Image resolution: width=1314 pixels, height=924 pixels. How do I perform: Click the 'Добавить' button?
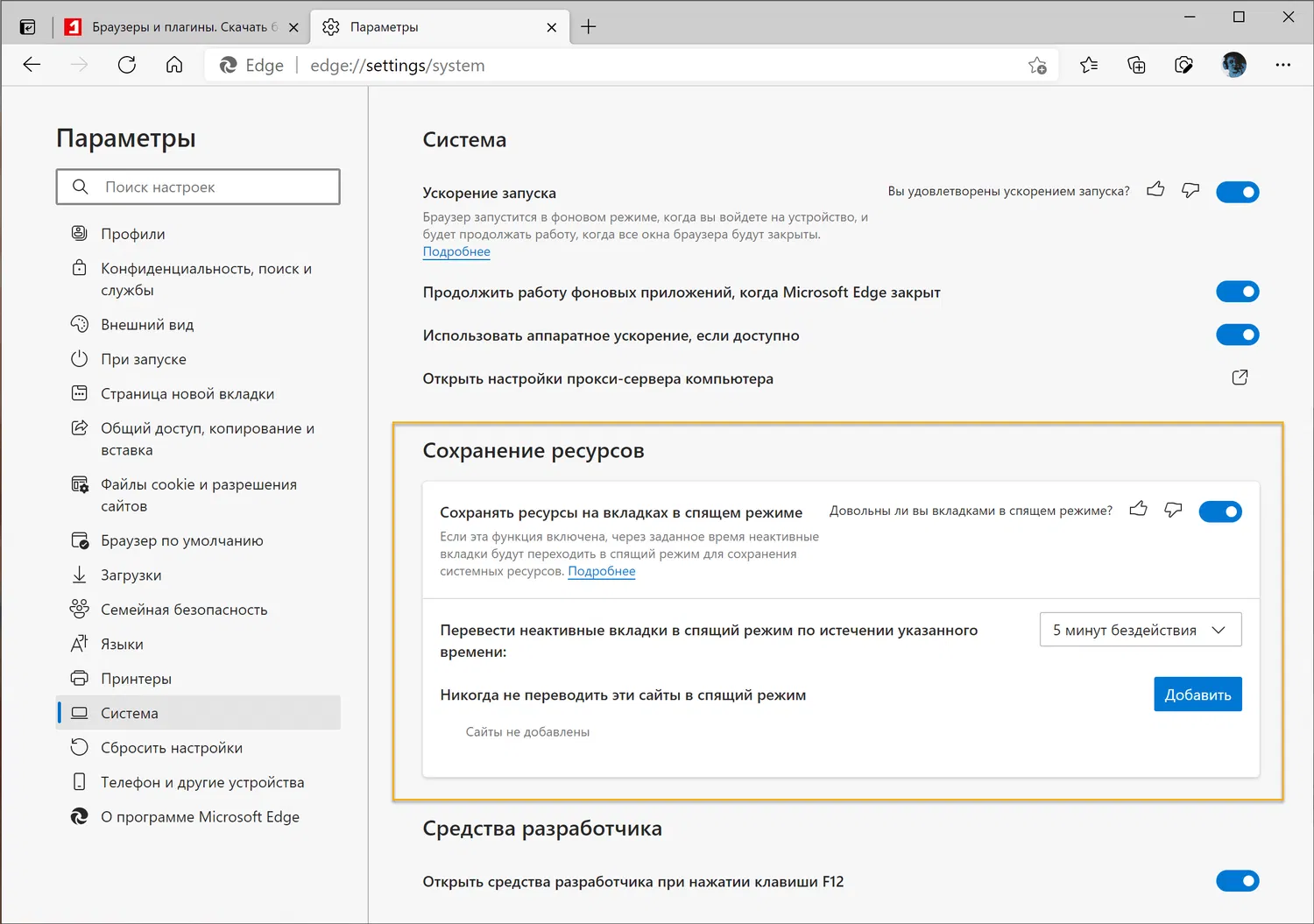point(1197,695)
